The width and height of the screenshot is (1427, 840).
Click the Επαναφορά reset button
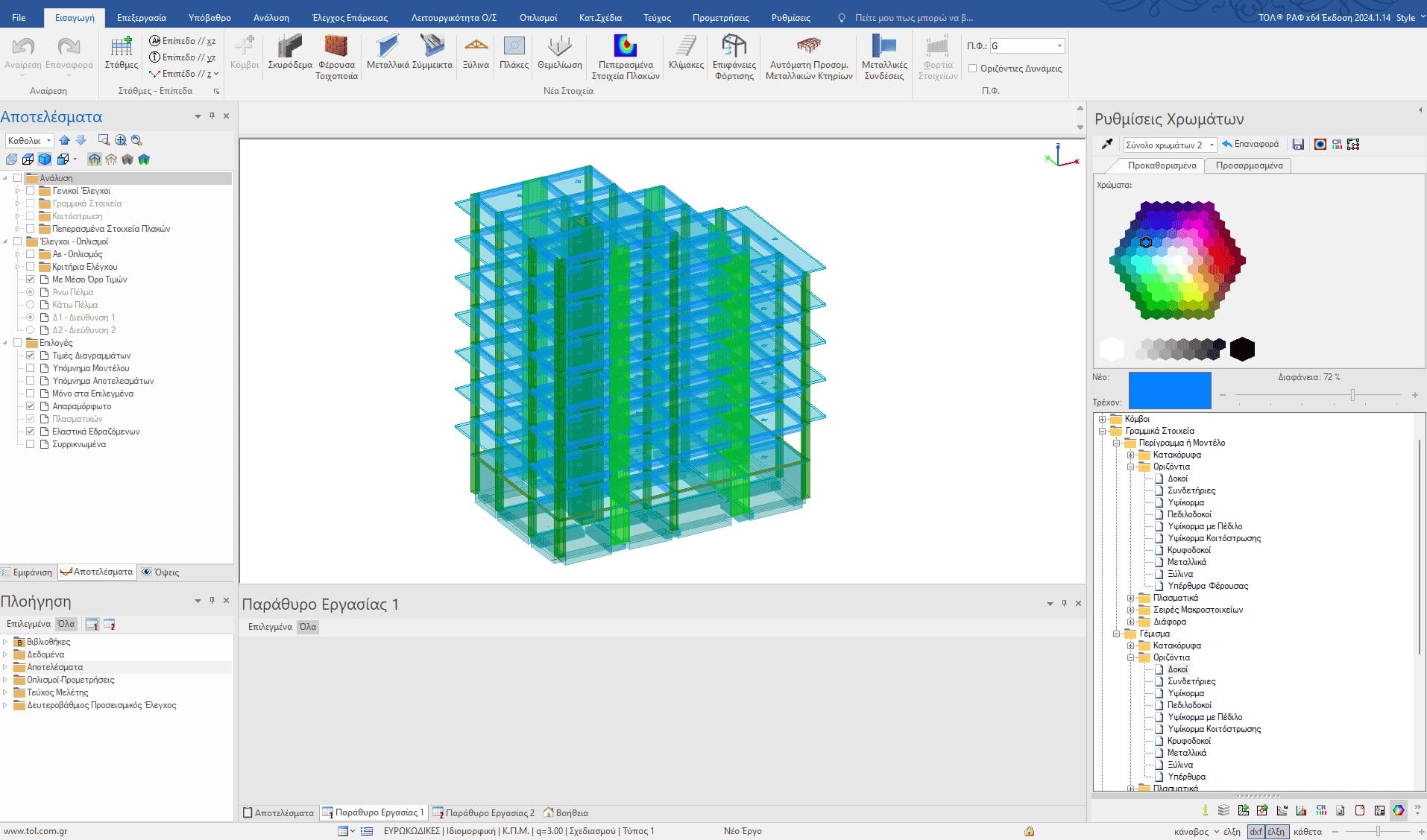1250,145
